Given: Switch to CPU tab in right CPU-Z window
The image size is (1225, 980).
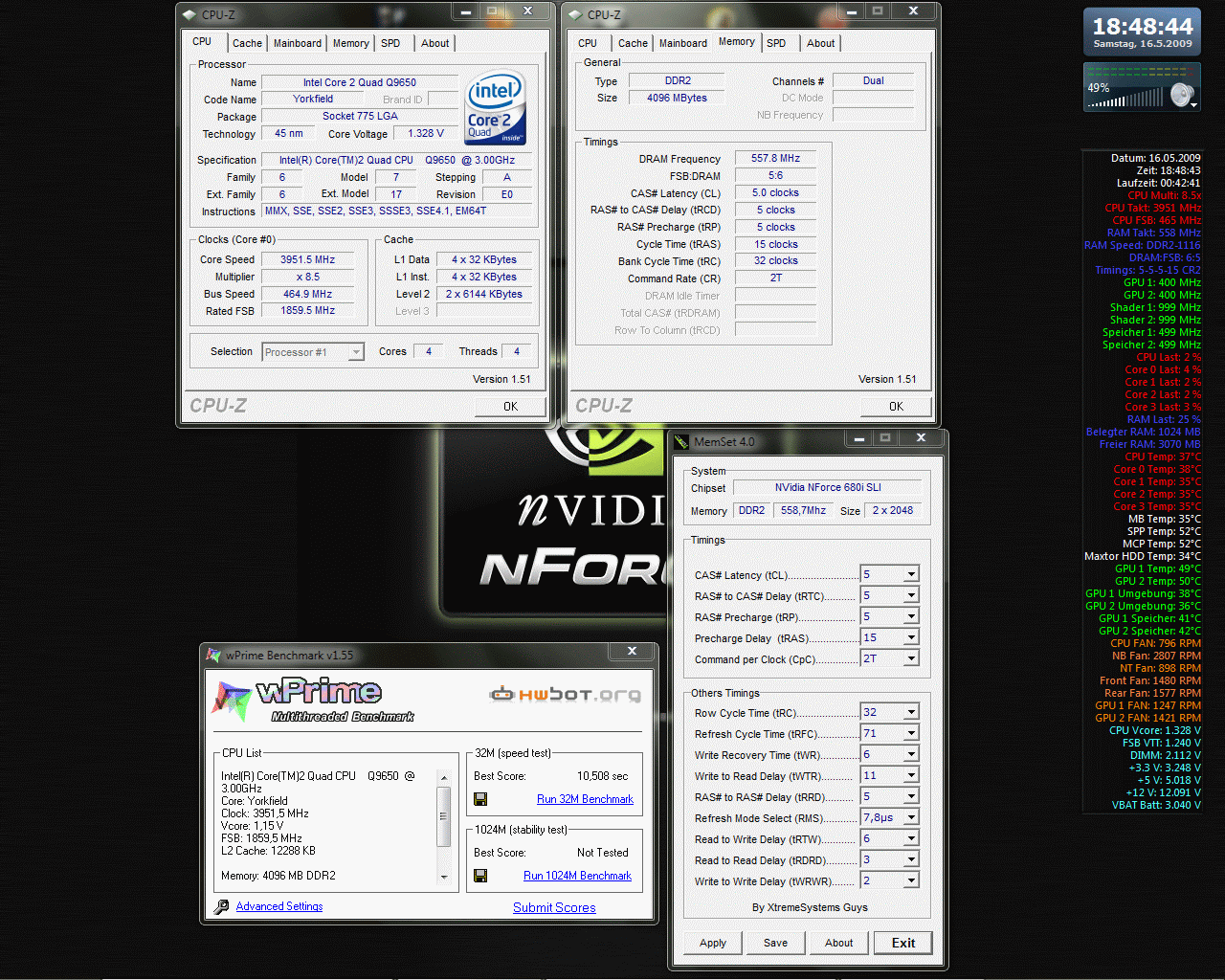Looking at the screenshot, I should pyautogui.click(x=588, y=43).
